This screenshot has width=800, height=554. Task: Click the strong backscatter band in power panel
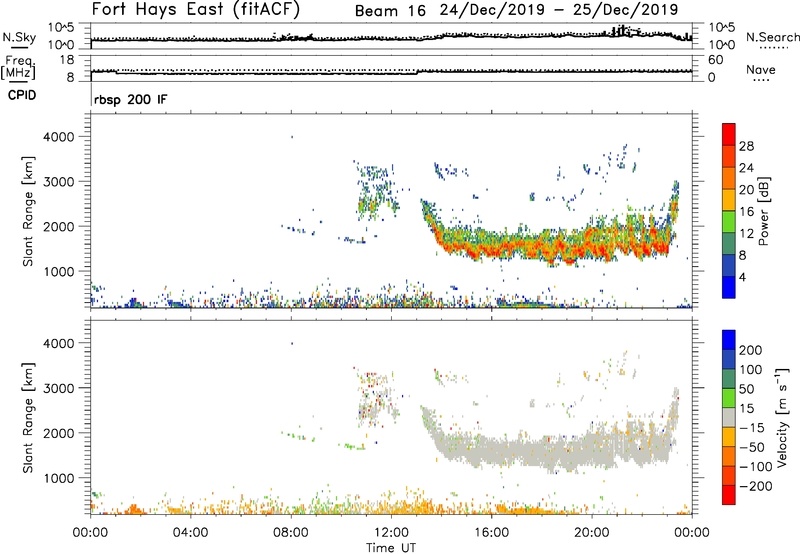[x=551, y=245]
